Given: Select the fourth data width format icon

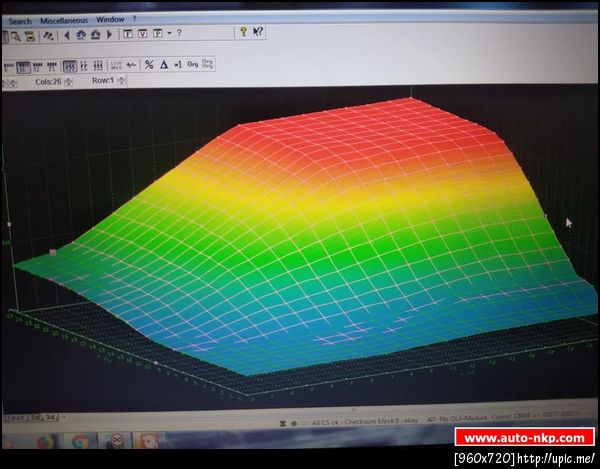Looking at the screenshot, I should 52,67.
